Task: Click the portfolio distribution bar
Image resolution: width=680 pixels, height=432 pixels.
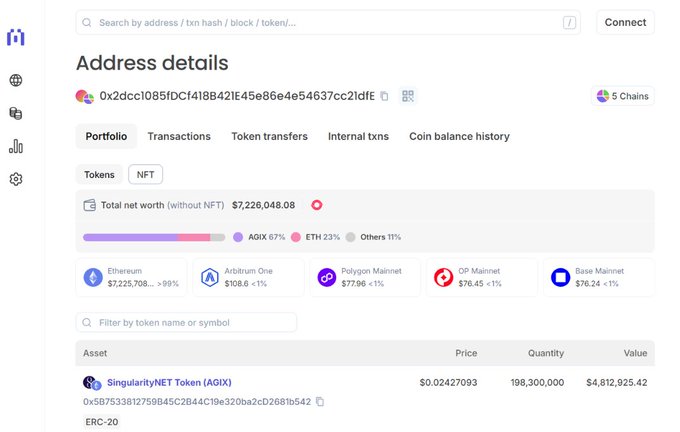Action: coord(154,237)
